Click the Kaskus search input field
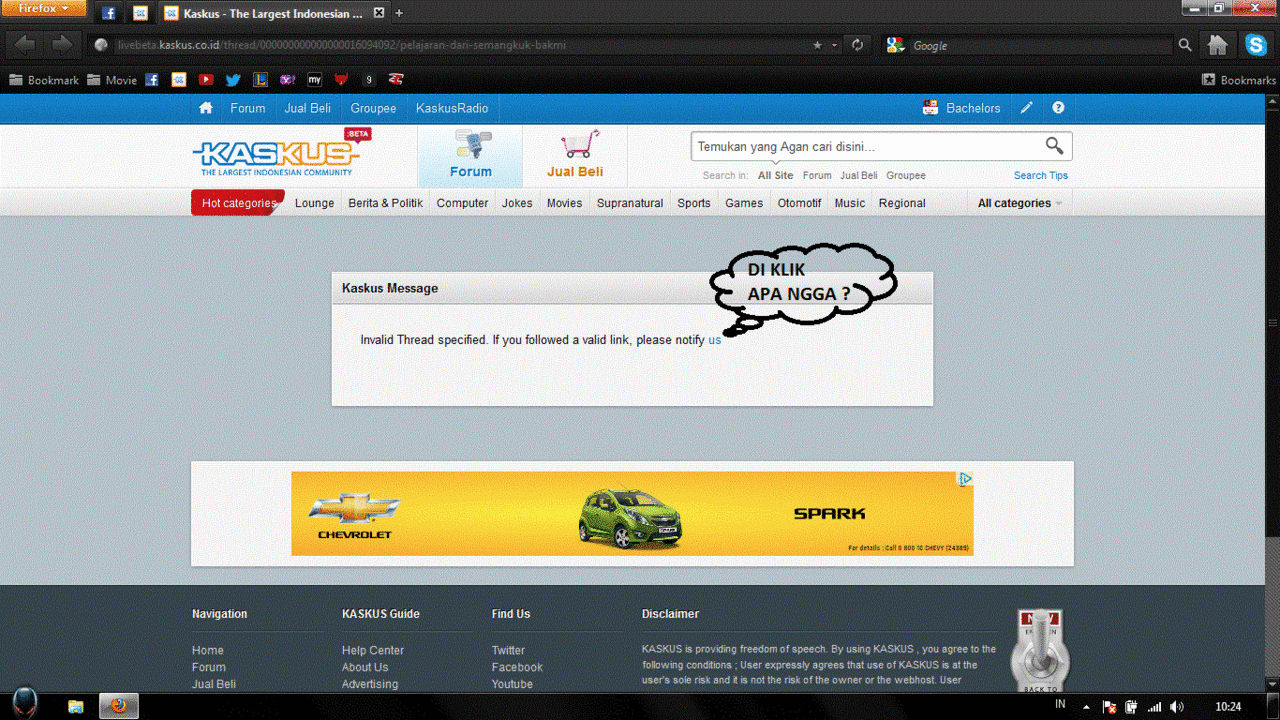This screenshot has height=720, width=1280. click(866, 147)
